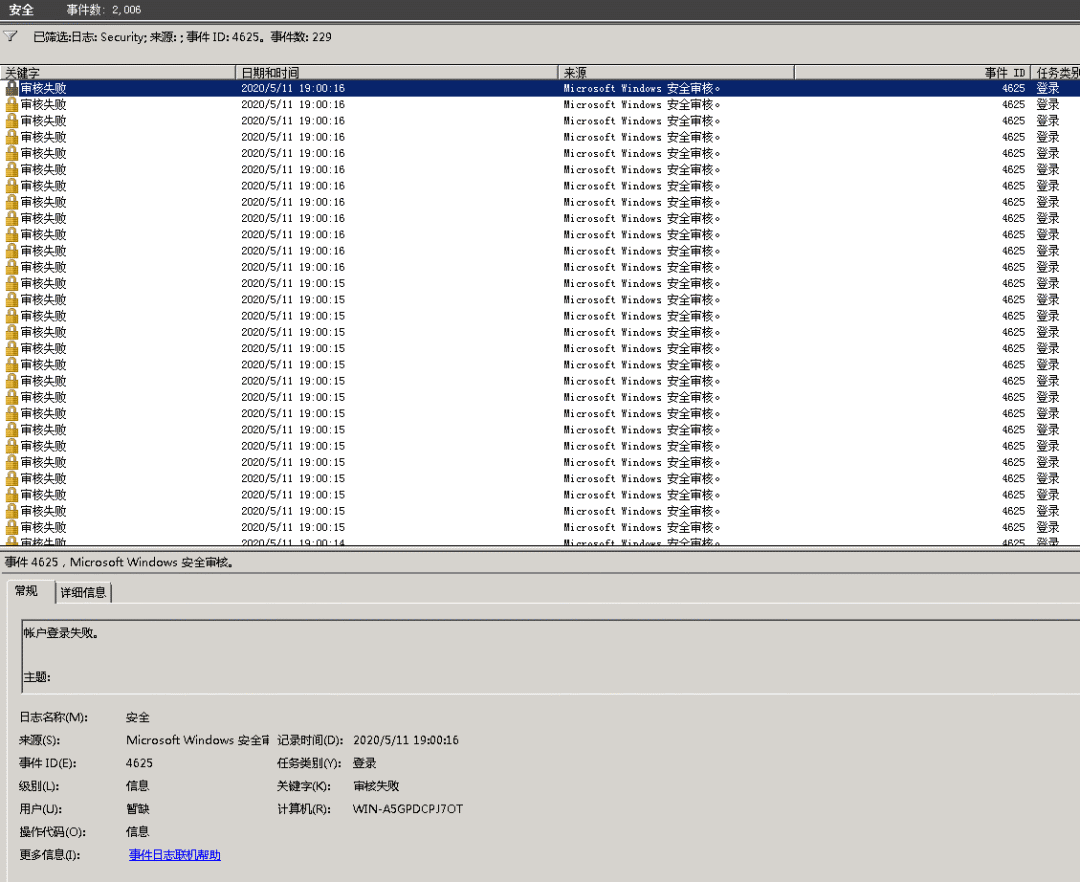
Task: Sort by the 关键字 column header
Action: tap(118, 72)
